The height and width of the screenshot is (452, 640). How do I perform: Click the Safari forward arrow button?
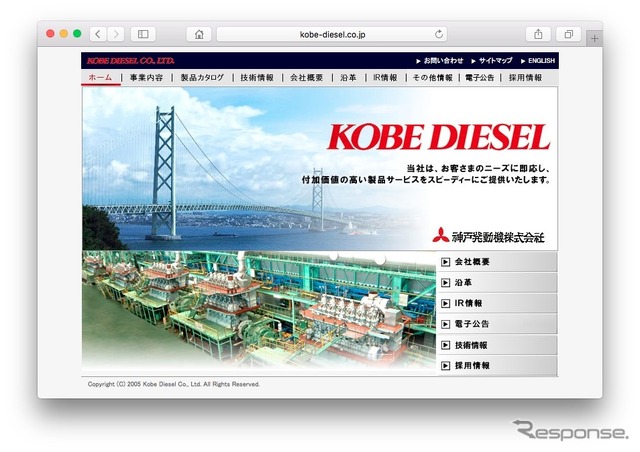pos(116,34)
